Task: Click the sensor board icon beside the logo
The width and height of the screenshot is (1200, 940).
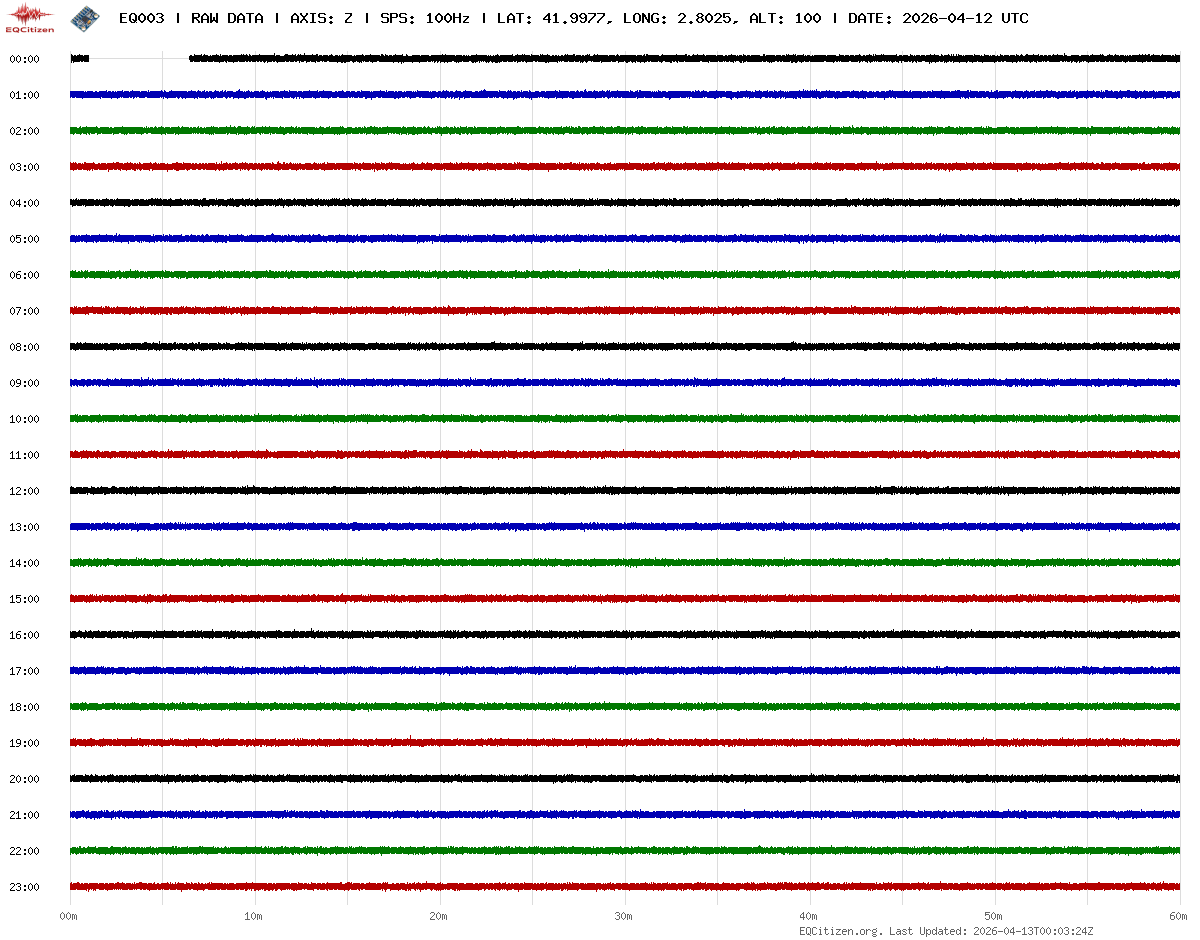Action: point(84,17)
